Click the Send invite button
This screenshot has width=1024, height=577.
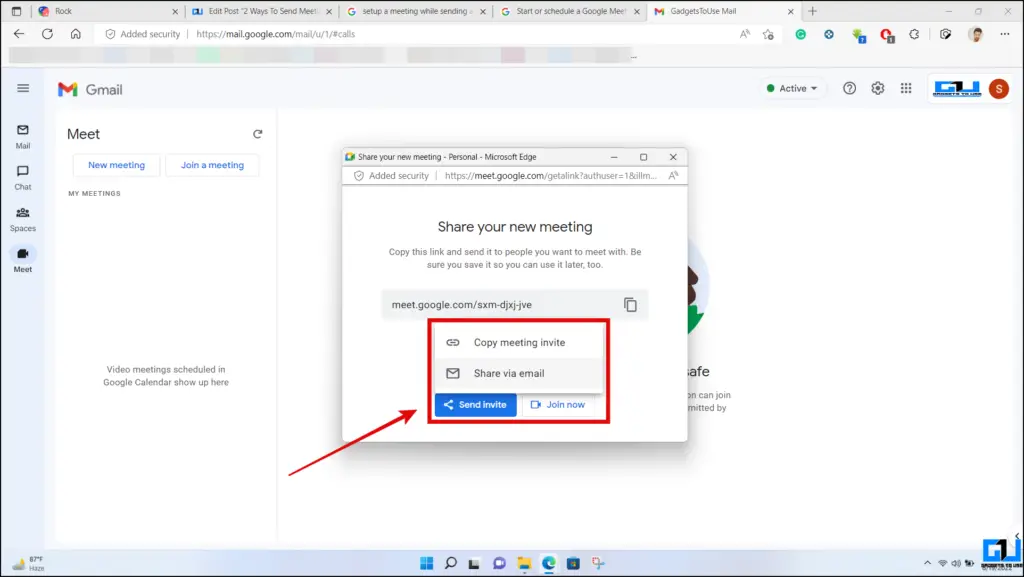475,405
